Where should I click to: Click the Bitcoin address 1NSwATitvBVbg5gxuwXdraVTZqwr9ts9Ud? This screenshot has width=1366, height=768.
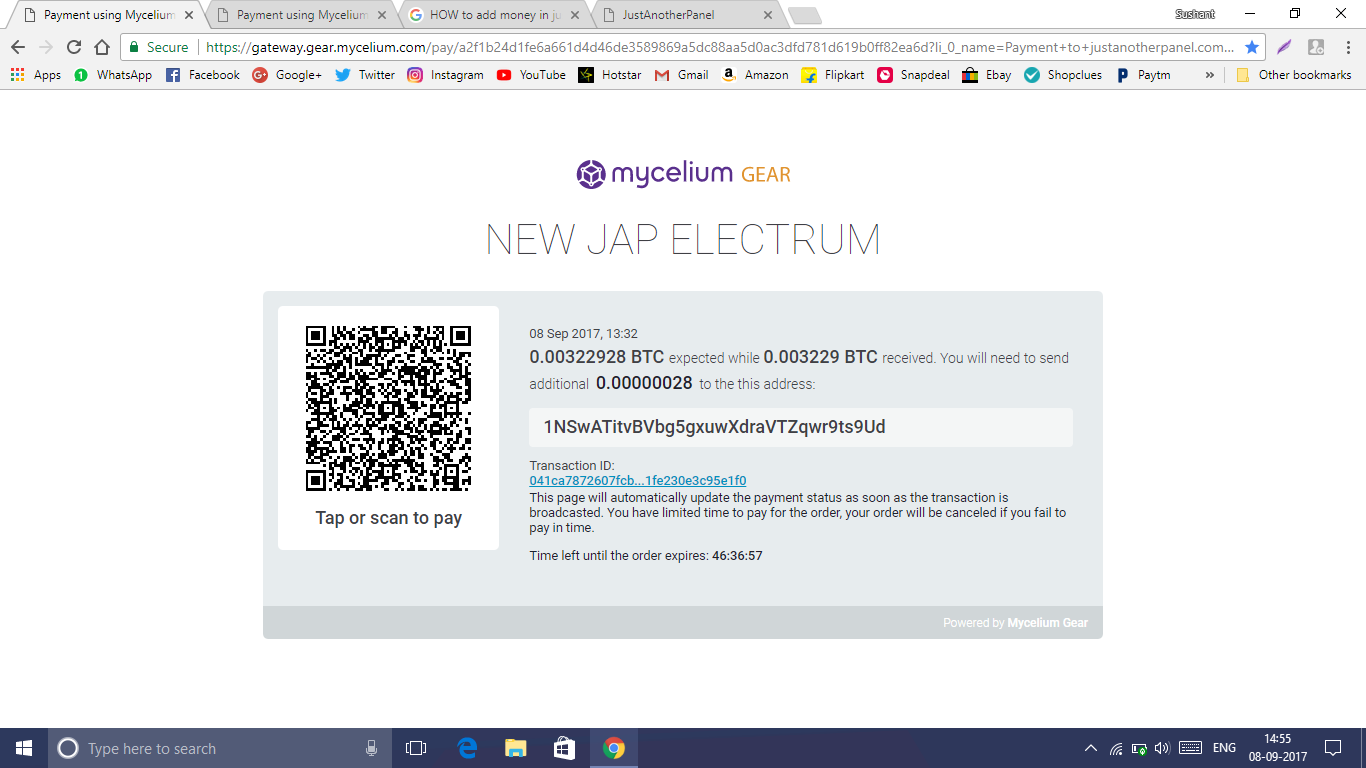click(x=714, y=427)
